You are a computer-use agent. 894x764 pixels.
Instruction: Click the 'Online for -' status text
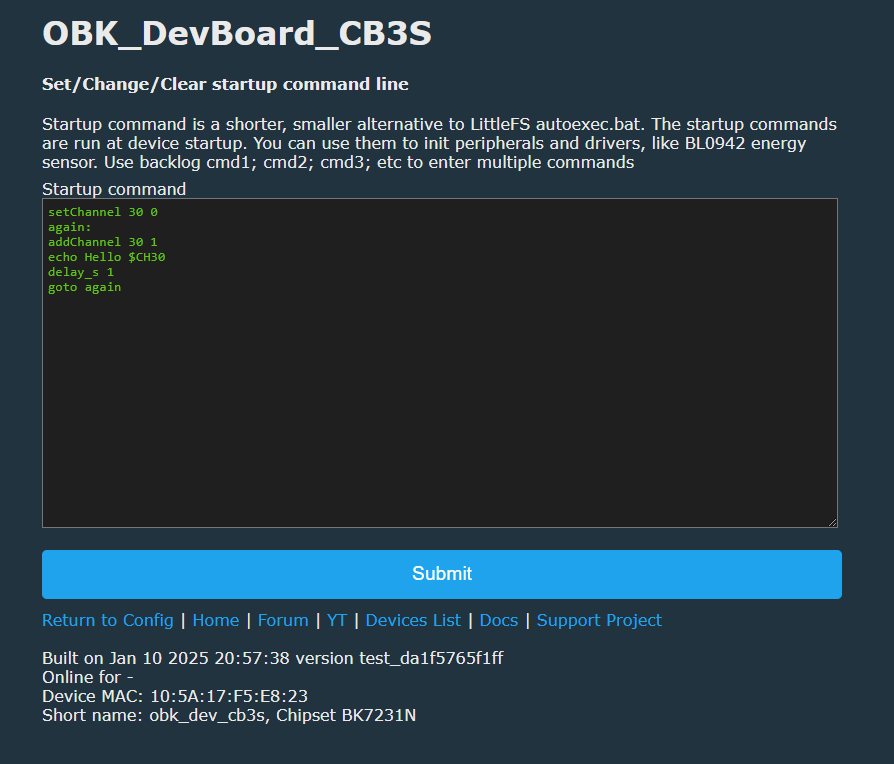coord(88,677)
